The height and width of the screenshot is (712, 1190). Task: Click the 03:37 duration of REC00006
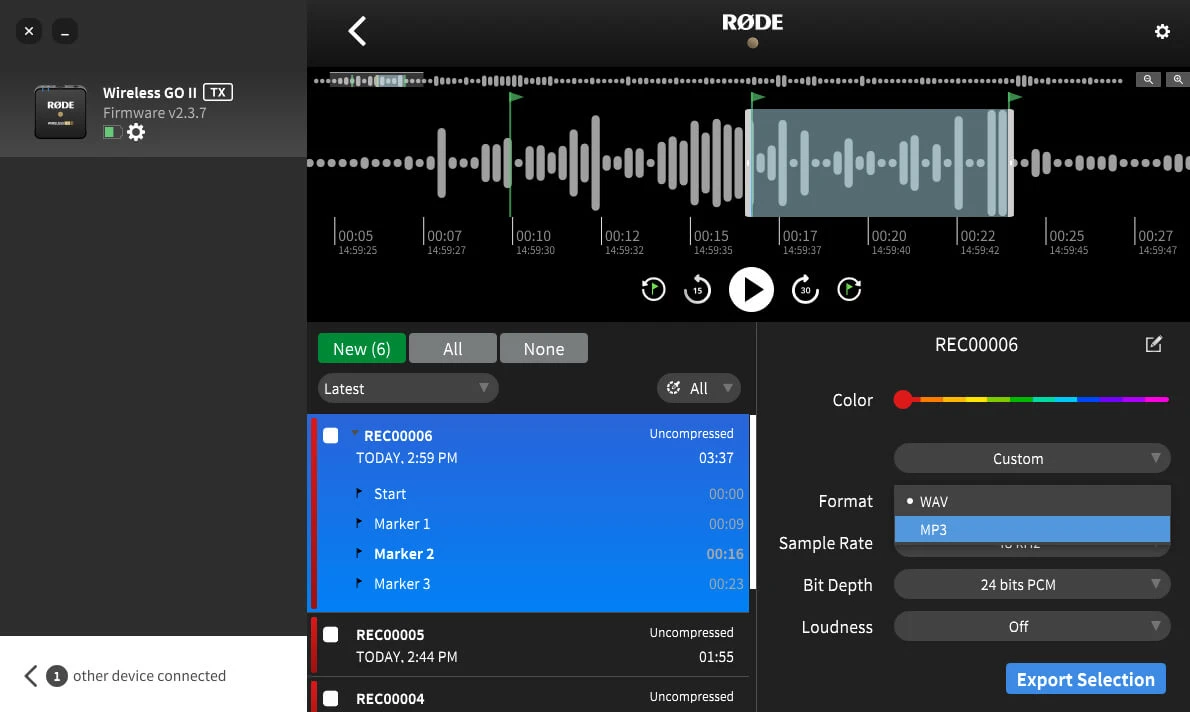(716, 458)
